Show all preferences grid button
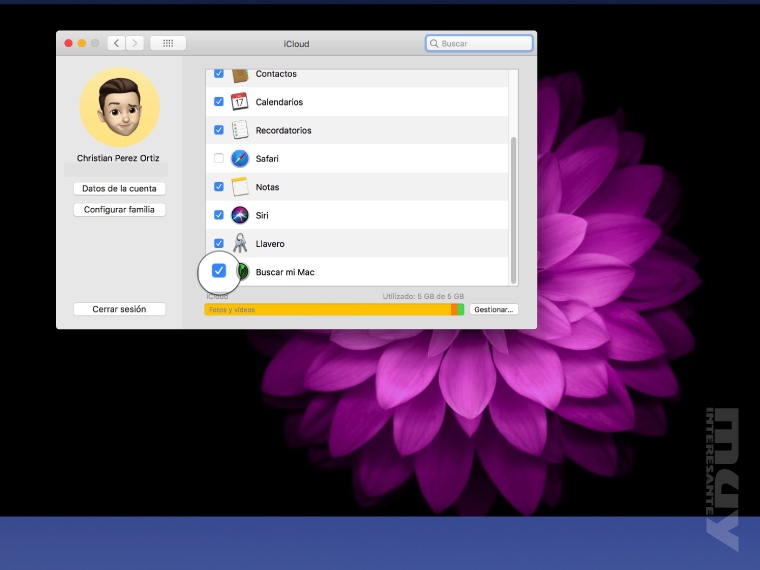The height and width of the screenshot is (570, 760). point(168,43)
